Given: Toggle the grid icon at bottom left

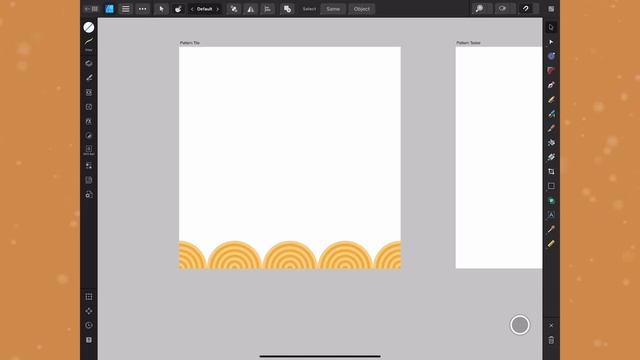Looking at the screenshot, I should coord(89,297).
